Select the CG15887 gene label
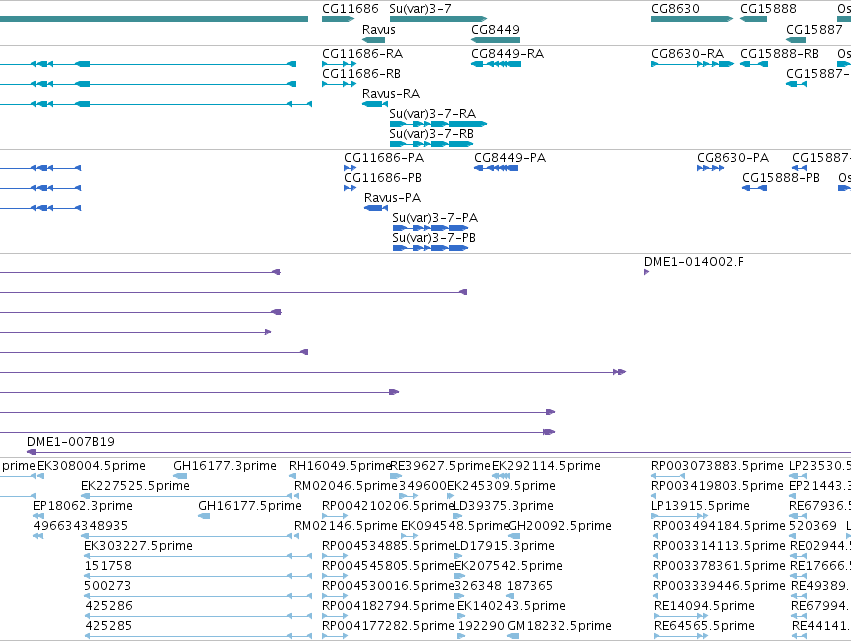The width and height of the screenshot is (851, 641). tap(814, 29)
